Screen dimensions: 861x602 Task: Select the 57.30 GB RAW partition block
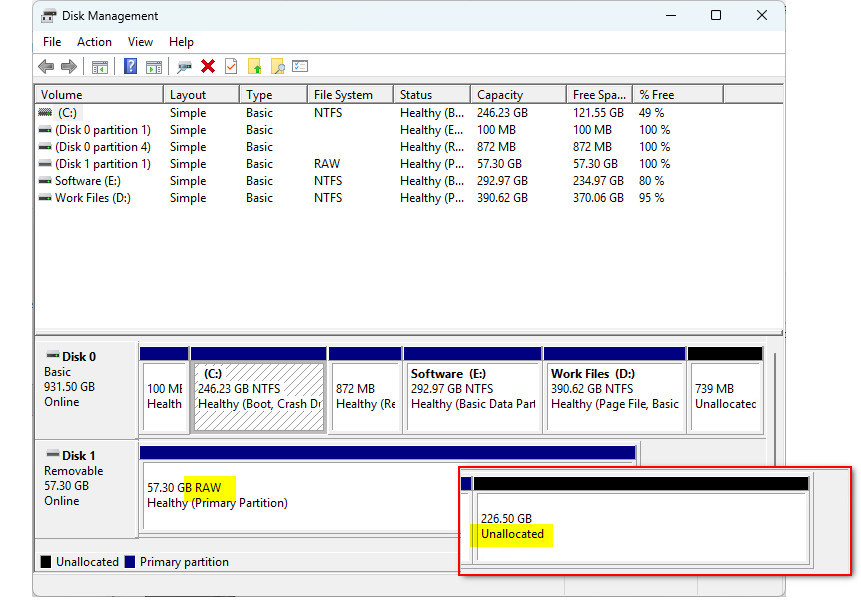click(x=299, y=489)
